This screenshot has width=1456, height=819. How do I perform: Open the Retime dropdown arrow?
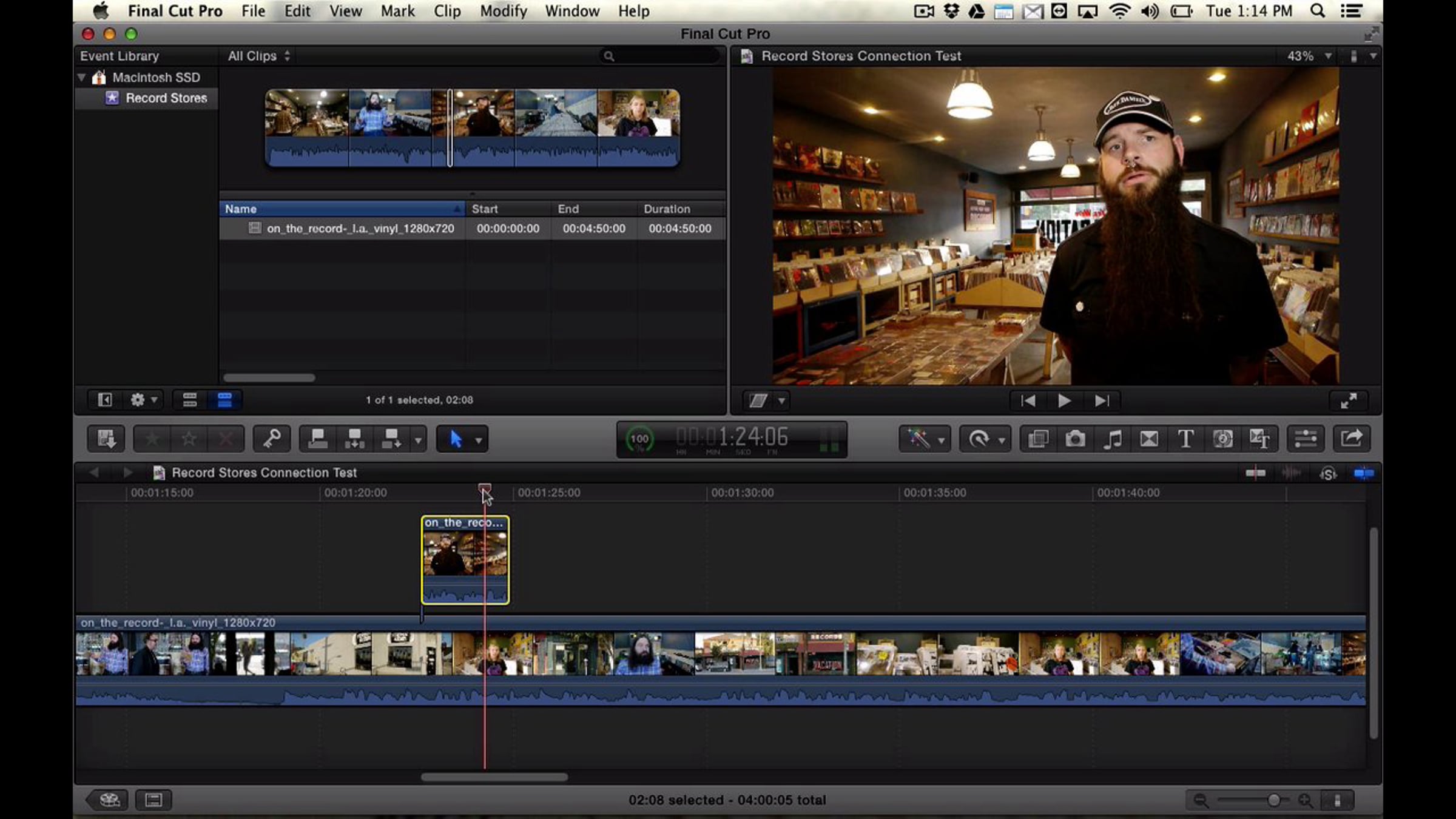click(1002, 439)
